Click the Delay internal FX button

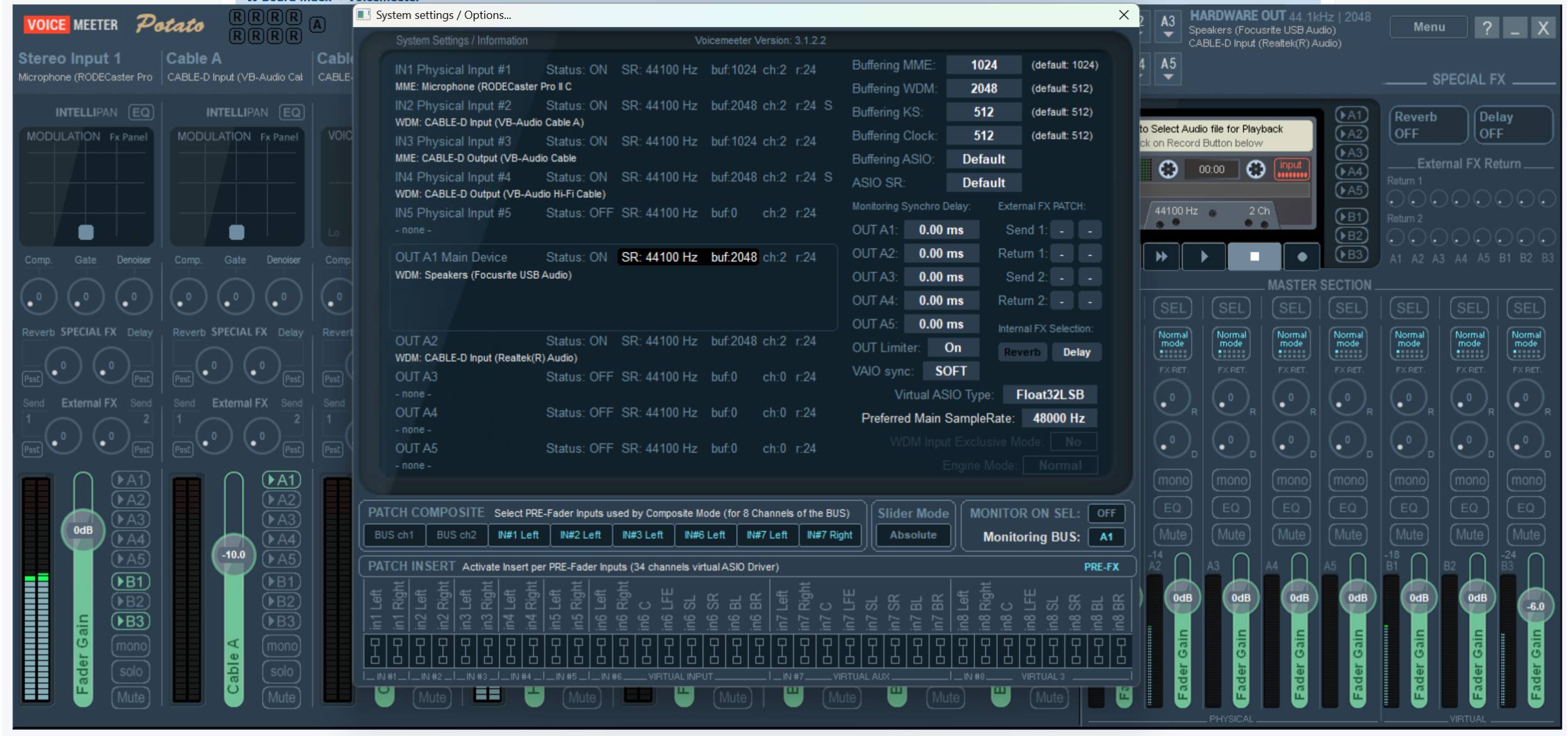(x=1076, y=352)
